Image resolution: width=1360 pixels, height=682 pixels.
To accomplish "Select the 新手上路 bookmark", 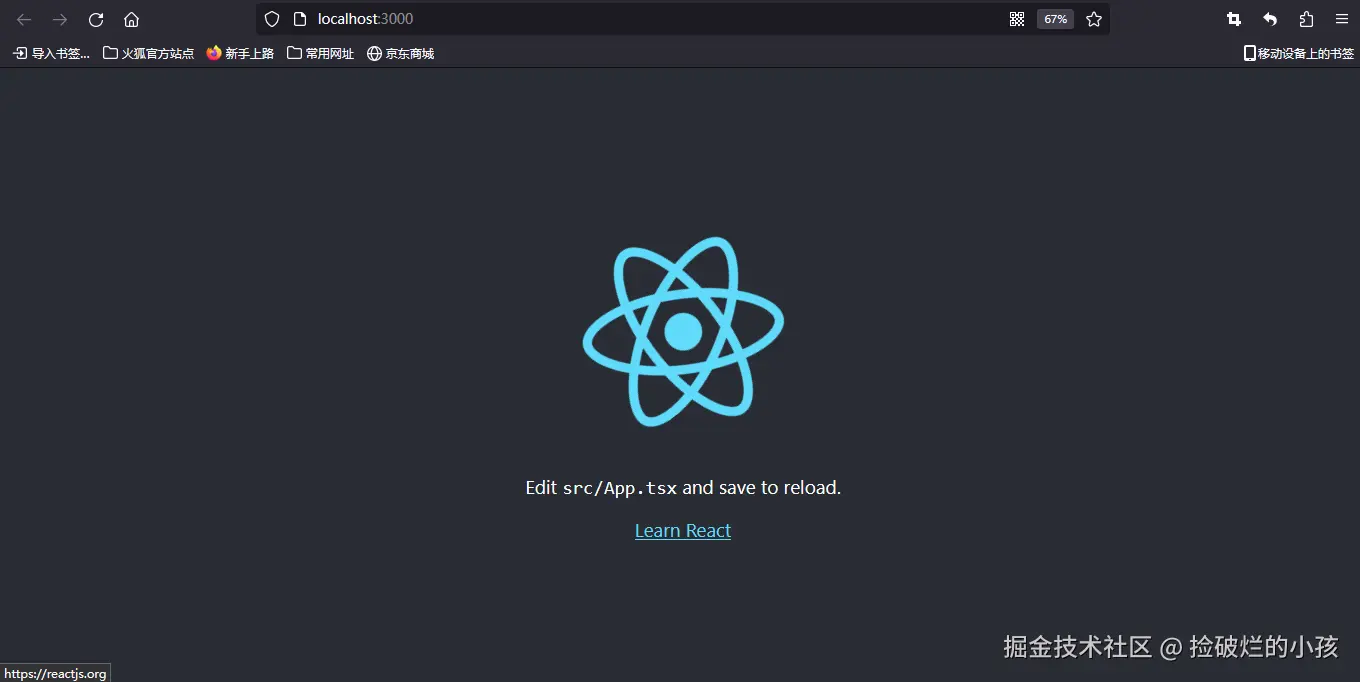I will click(240, 53).
